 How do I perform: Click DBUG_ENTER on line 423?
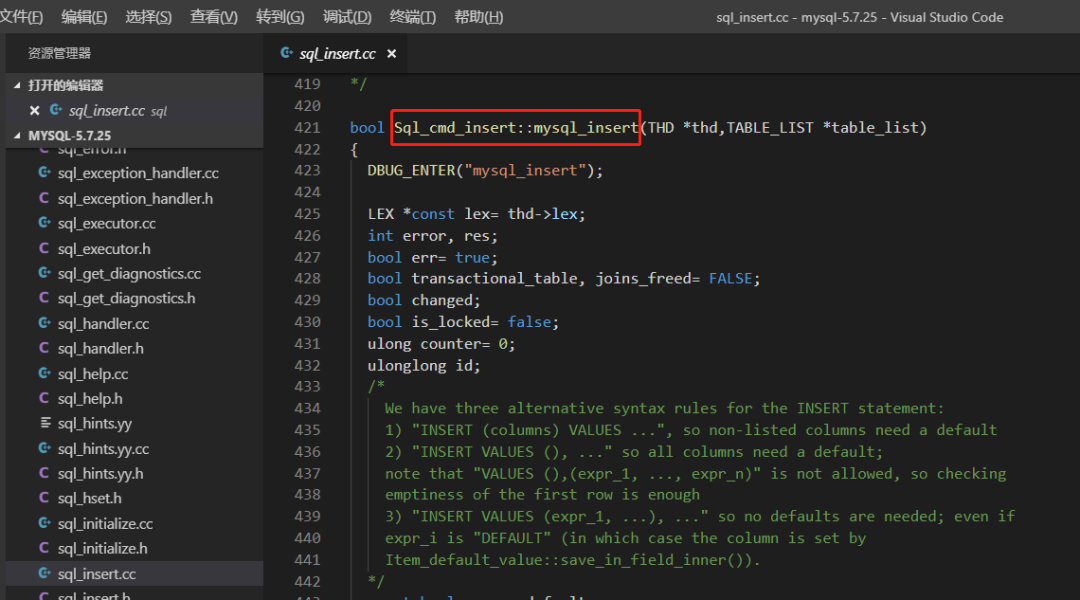[411, 171]
